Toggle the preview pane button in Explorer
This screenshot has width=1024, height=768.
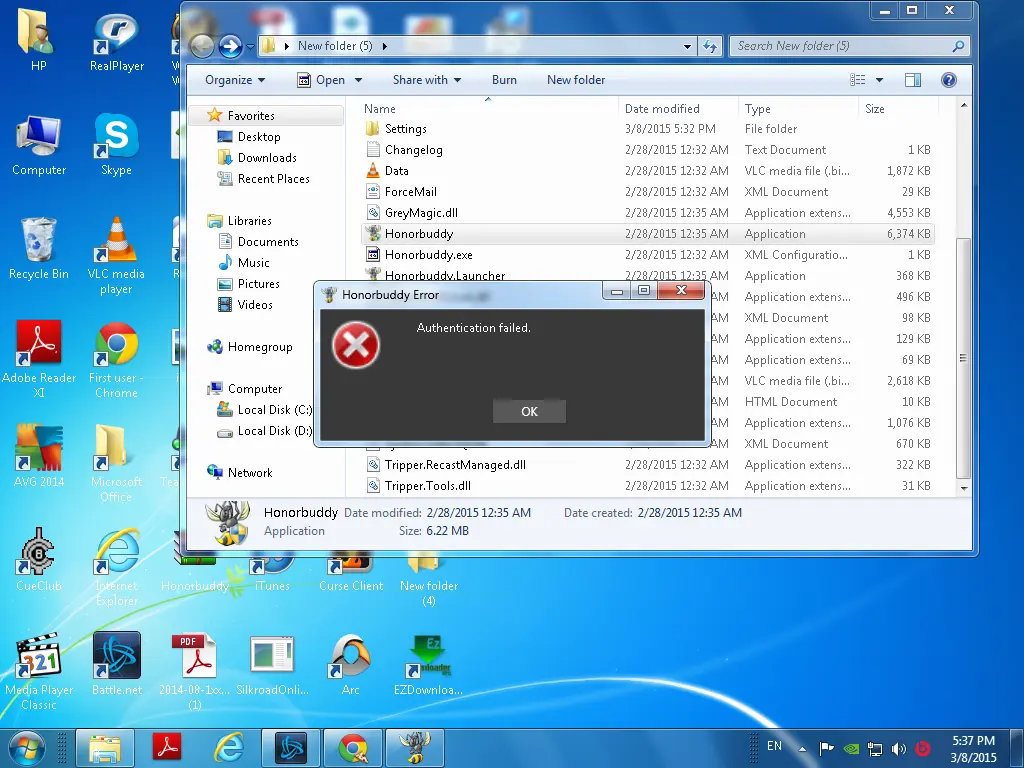pyautogui.click(x=912, y=80)
